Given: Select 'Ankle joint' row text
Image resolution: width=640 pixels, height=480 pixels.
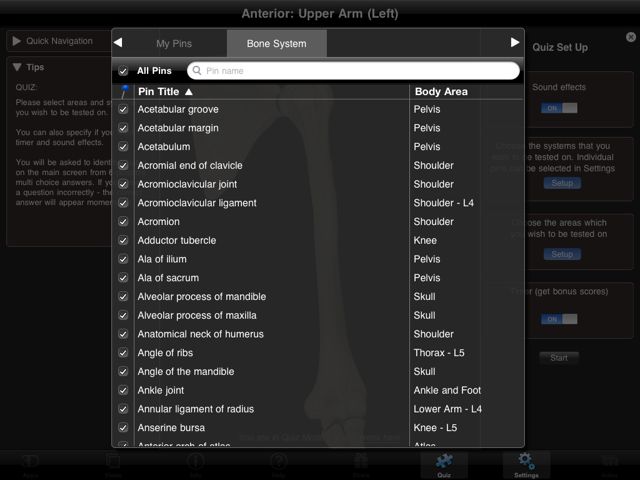Looking at the screenshot, I should point(161,391).
